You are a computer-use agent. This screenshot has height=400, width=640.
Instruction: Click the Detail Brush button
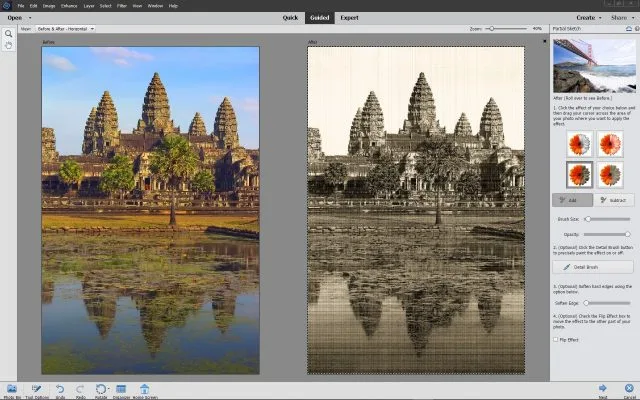point(593,267)
